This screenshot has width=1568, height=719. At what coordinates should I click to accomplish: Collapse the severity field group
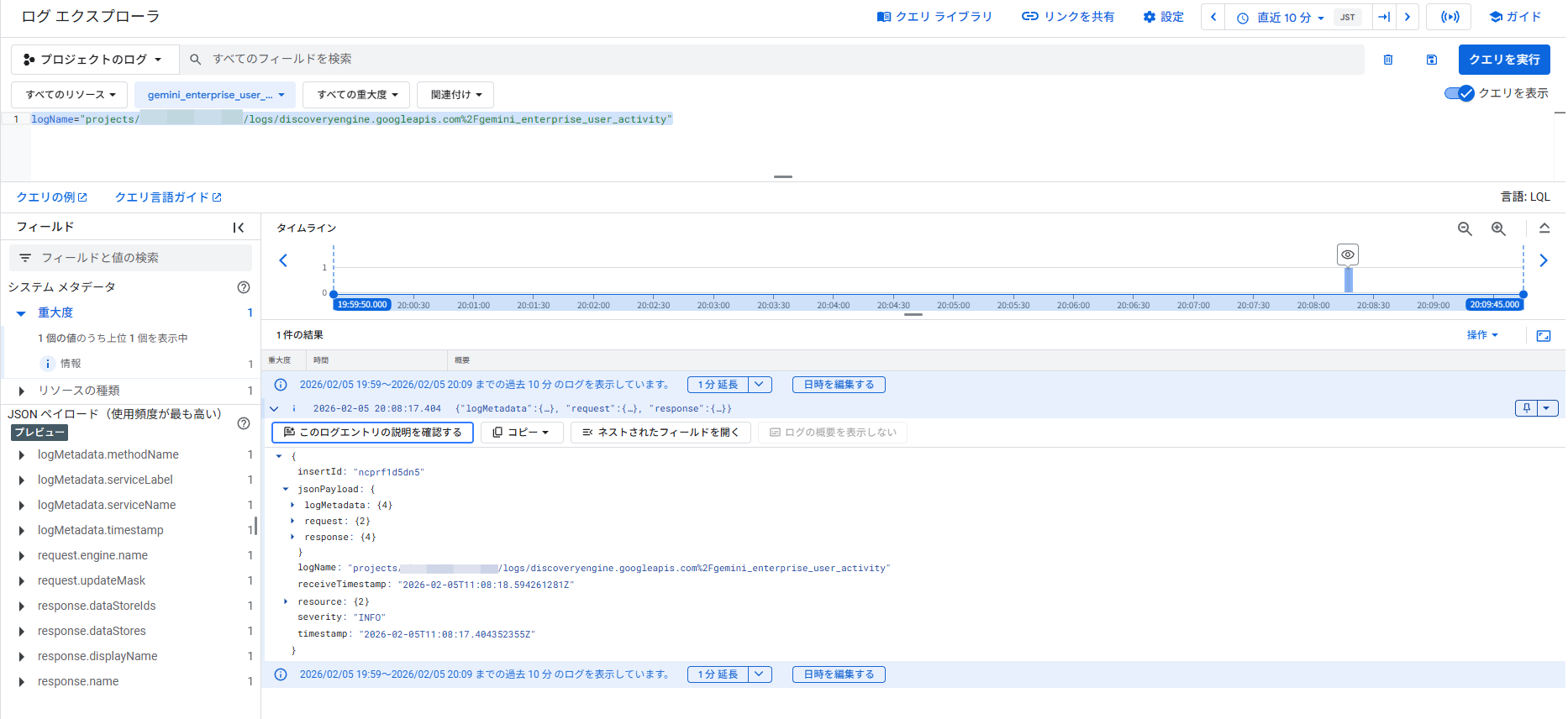click(x=21, y=313)
